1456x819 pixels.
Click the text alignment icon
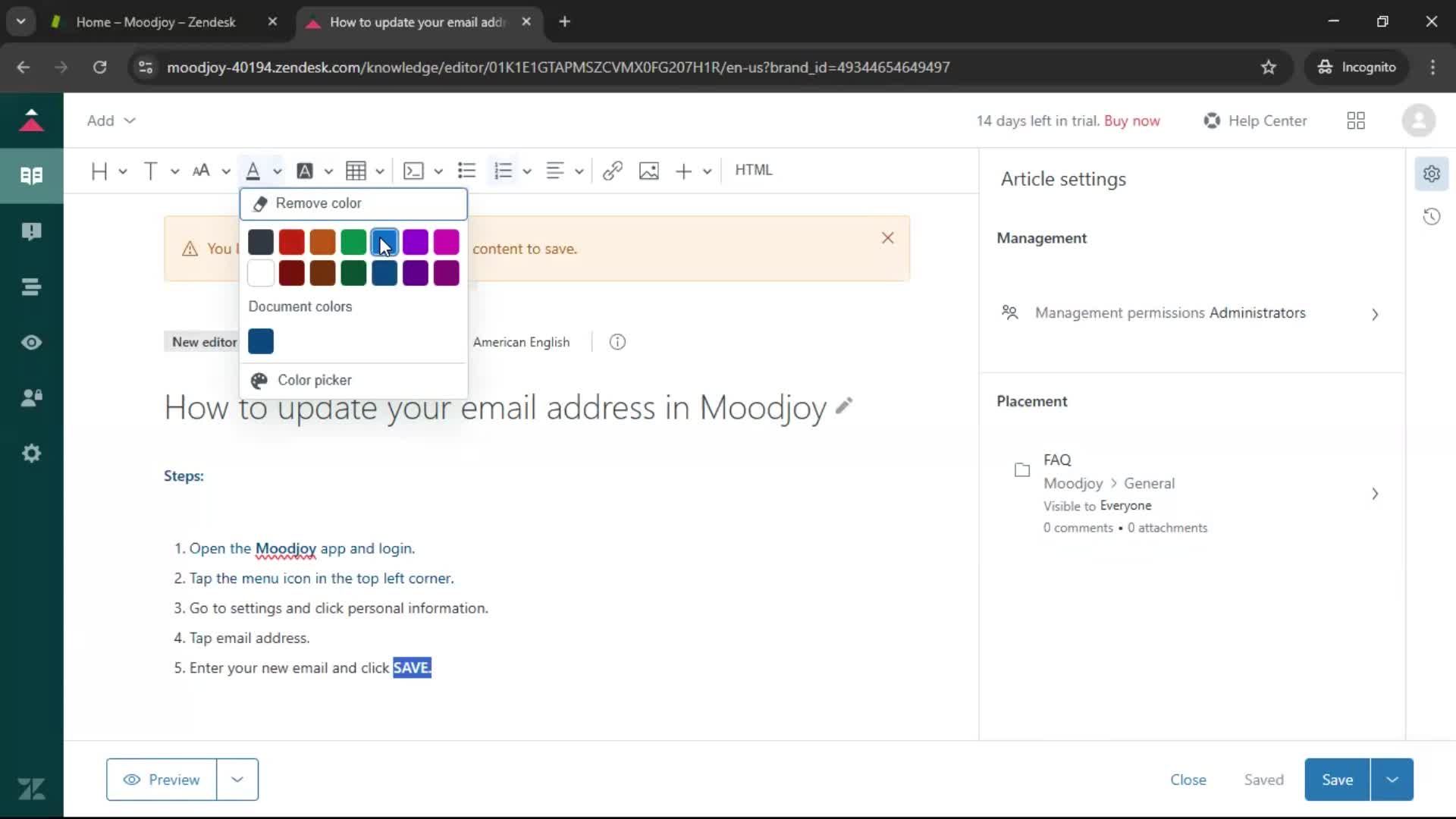tap(555, 171)
